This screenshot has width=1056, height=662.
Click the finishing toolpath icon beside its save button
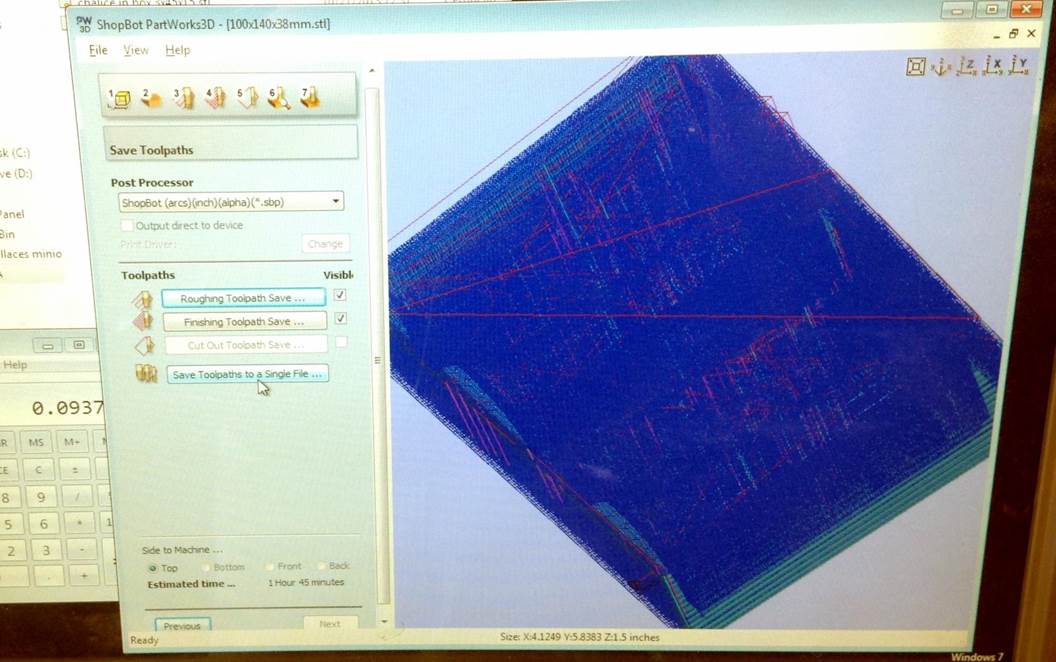click(x=143, y=321)
